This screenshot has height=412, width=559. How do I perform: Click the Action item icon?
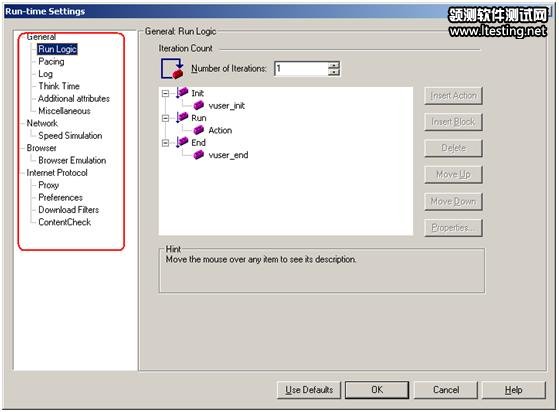[199, 130]
